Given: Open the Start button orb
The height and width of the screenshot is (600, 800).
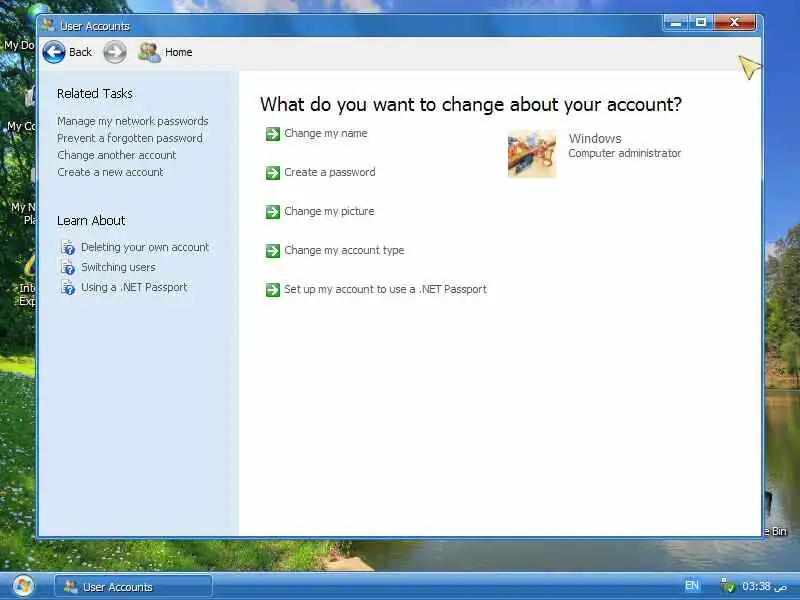Looking at the screenshot, I should [x=23, y=586].
